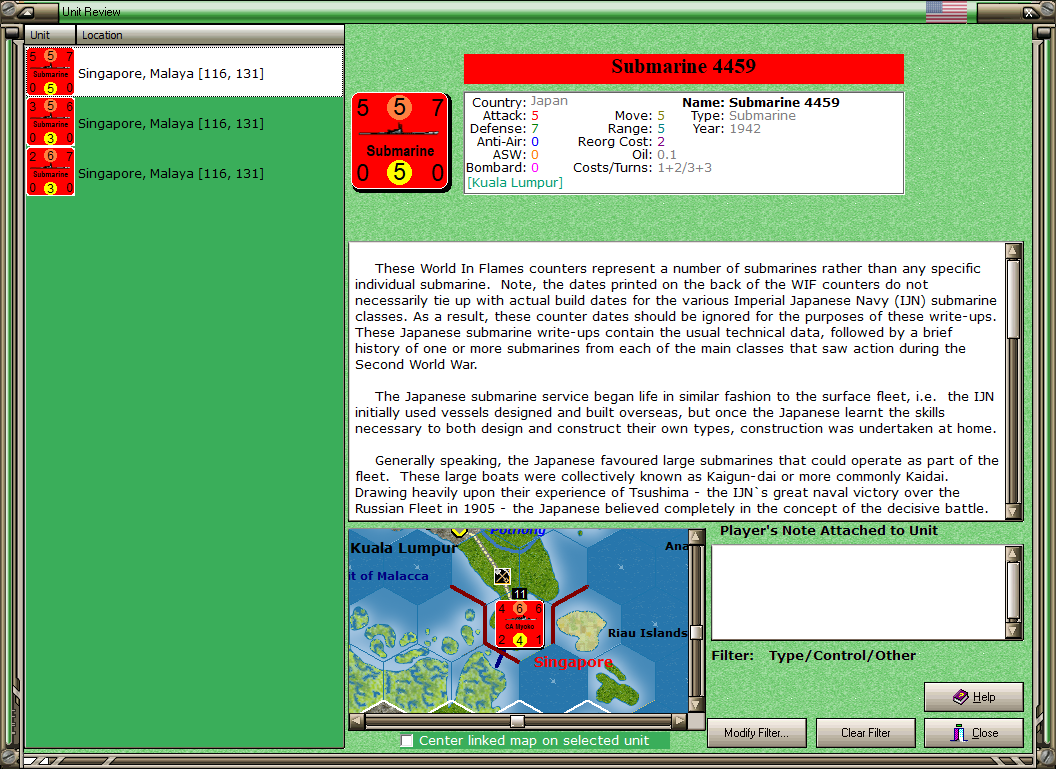
Task: Open Help
Action: click(973, 697)
